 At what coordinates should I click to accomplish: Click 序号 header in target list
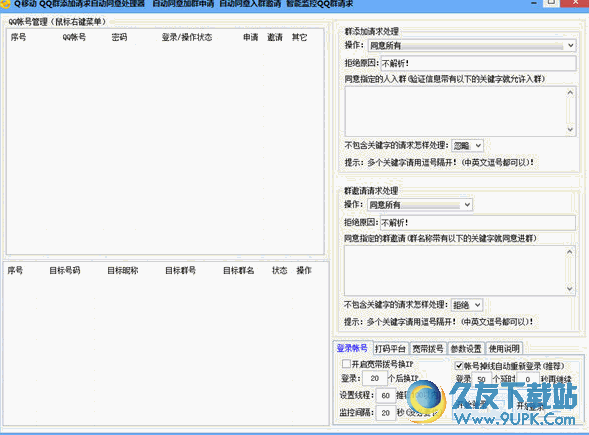[x=15, y=270]
